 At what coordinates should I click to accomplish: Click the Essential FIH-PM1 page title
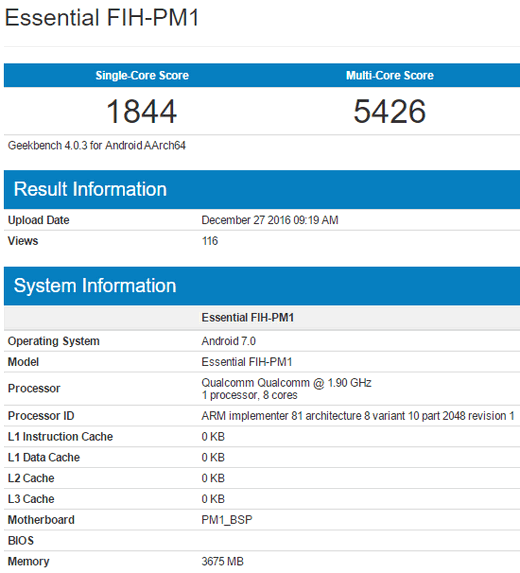(102, 18)
